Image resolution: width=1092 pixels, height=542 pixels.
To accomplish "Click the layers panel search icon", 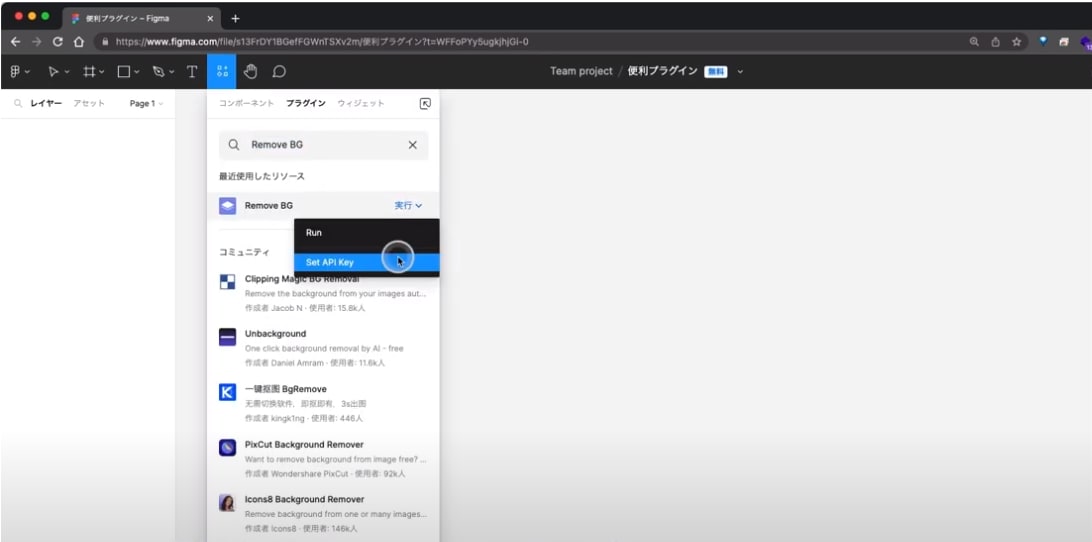I will pos(18,104).
